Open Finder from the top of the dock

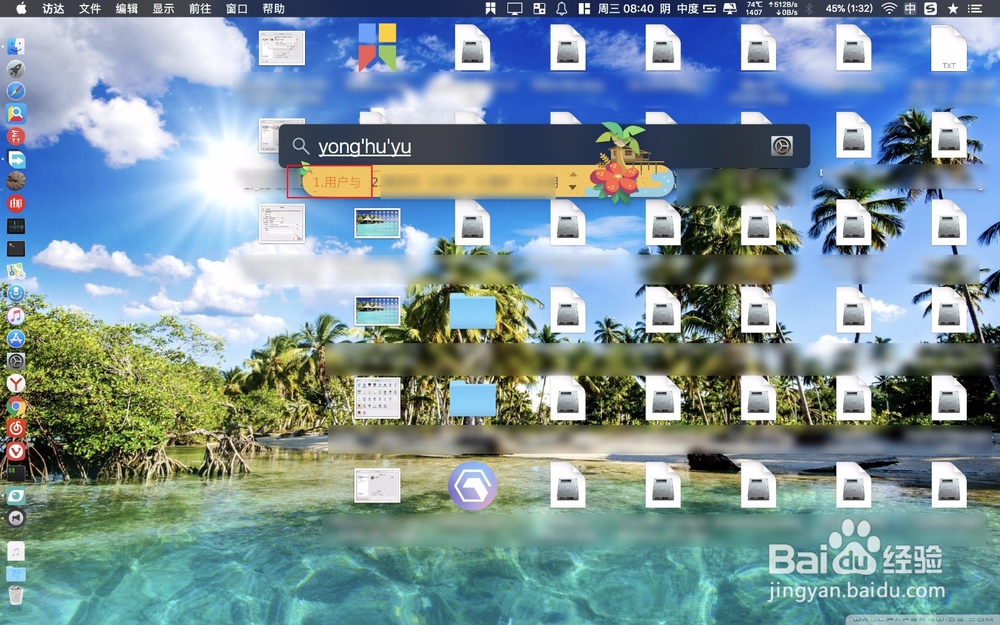tap(16, 44)
